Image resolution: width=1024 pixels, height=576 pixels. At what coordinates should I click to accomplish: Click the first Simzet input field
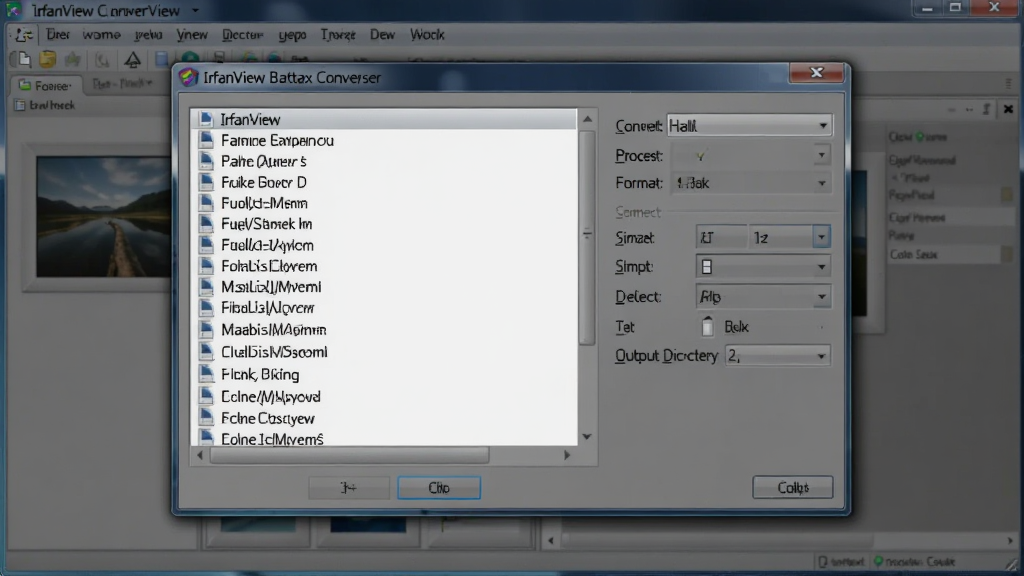pos(721,237)
